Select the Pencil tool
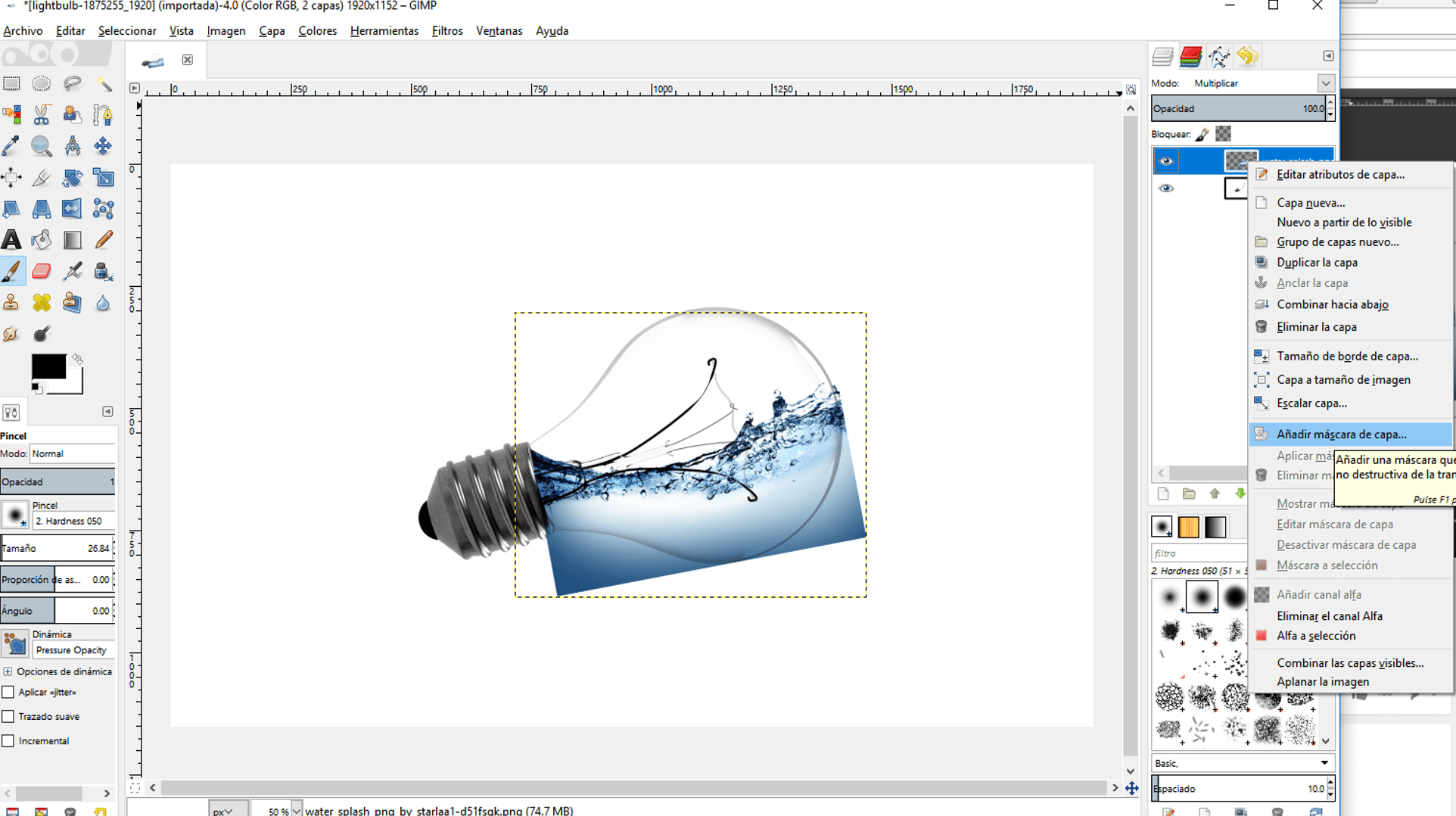Screen dimensions: 1456x816 click(x=104, y=240)
